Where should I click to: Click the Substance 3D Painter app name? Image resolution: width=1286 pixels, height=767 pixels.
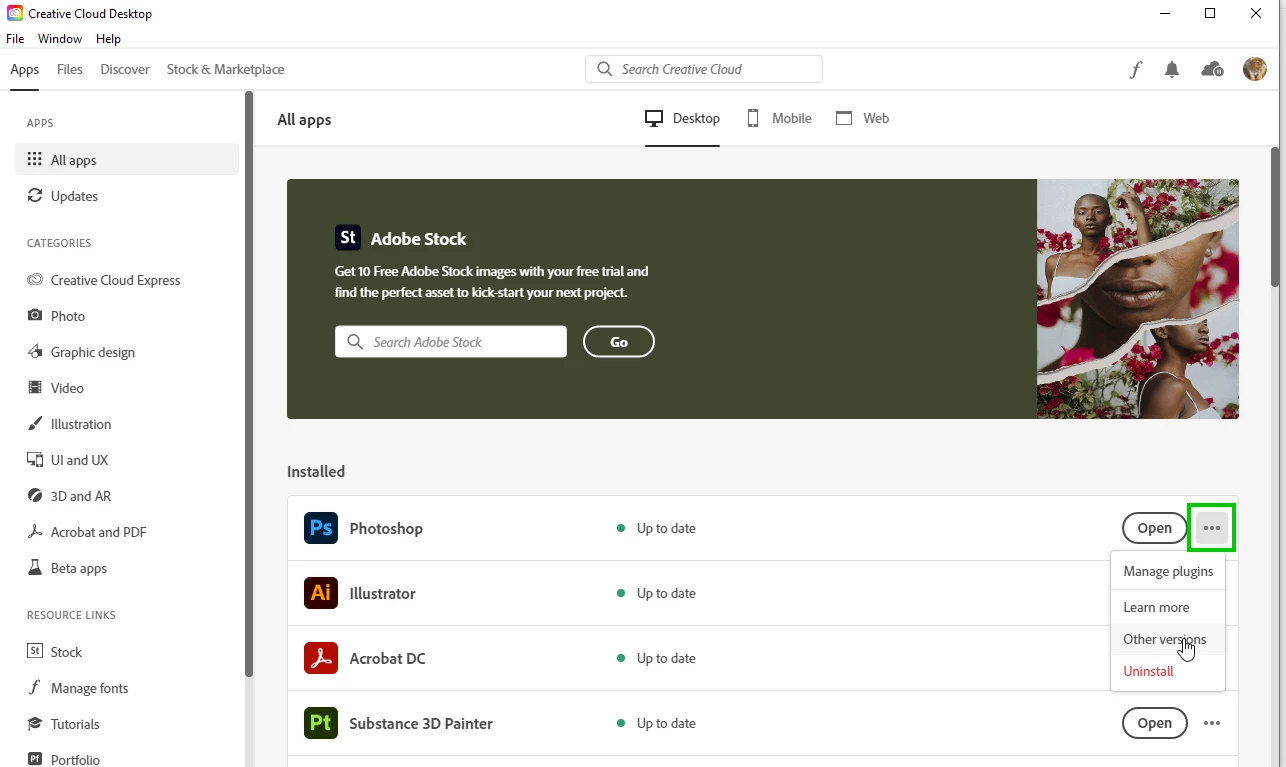[x=421, y=723]
